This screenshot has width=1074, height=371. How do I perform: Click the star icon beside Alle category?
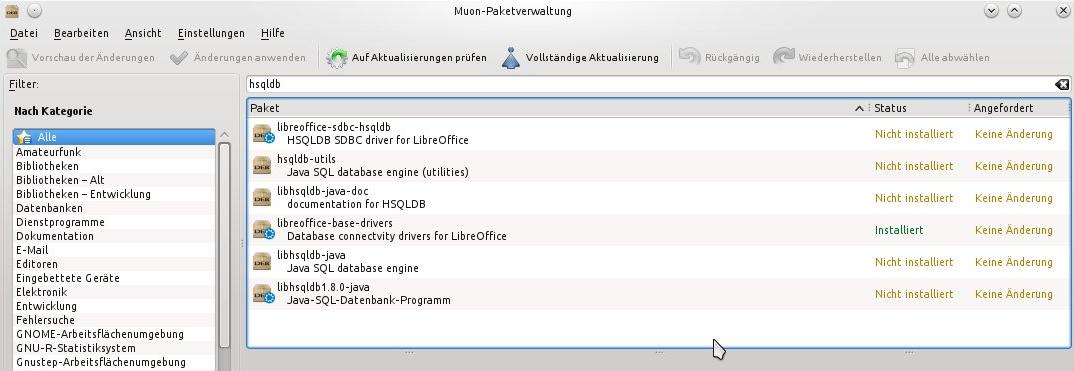pyautogui.click(x=25, y=138)
